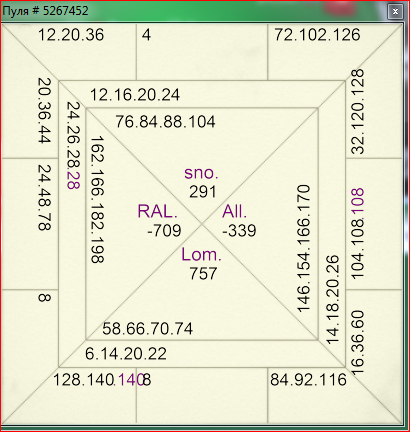The width and height of the screenshot is (410, 432).
Task: Click the 58.66.70.74 entry
Action: [x=147, y=329]
